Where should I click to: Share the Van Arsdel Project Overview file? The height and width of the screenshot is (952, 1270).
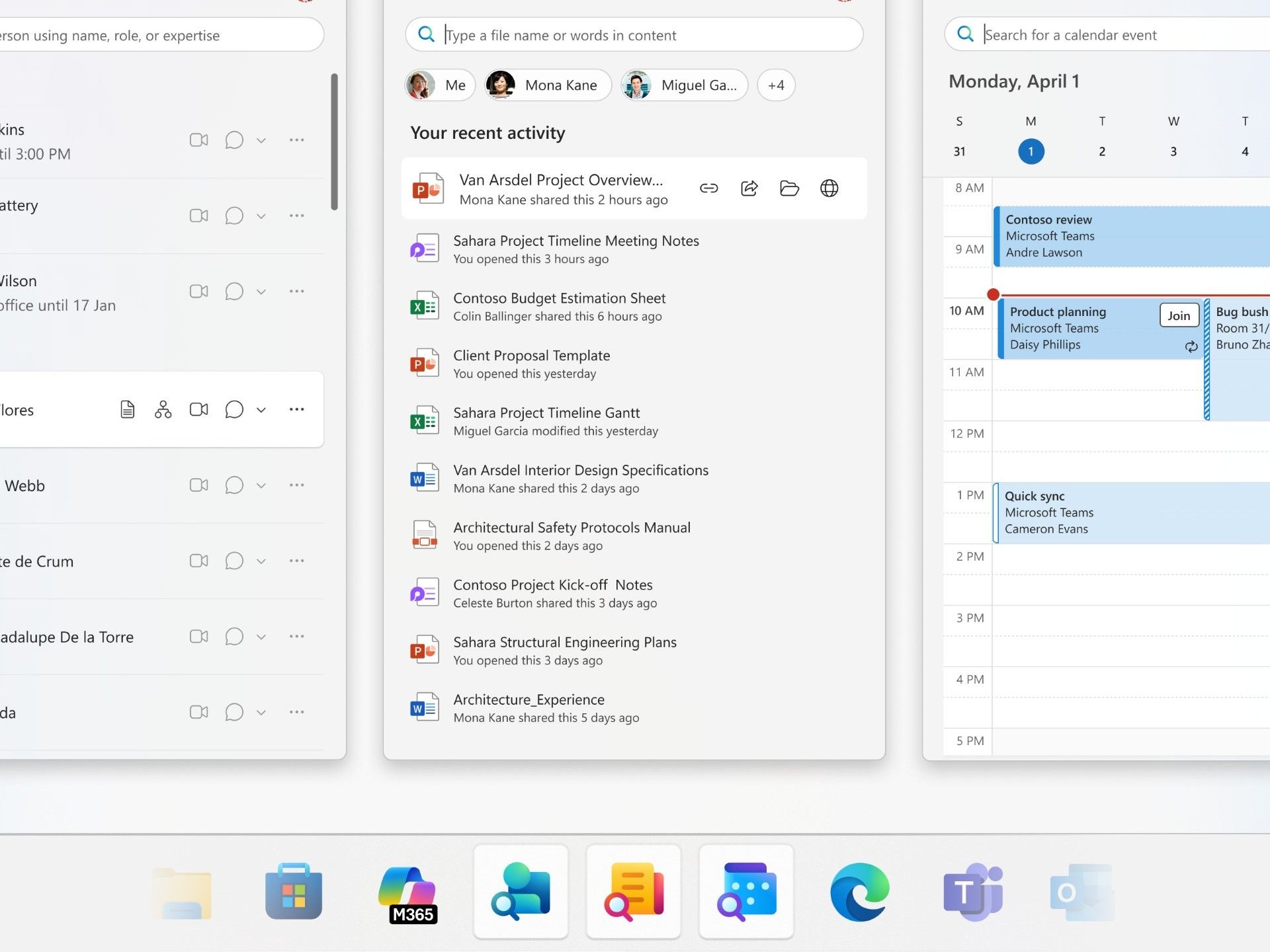click(x=749, y=188)
